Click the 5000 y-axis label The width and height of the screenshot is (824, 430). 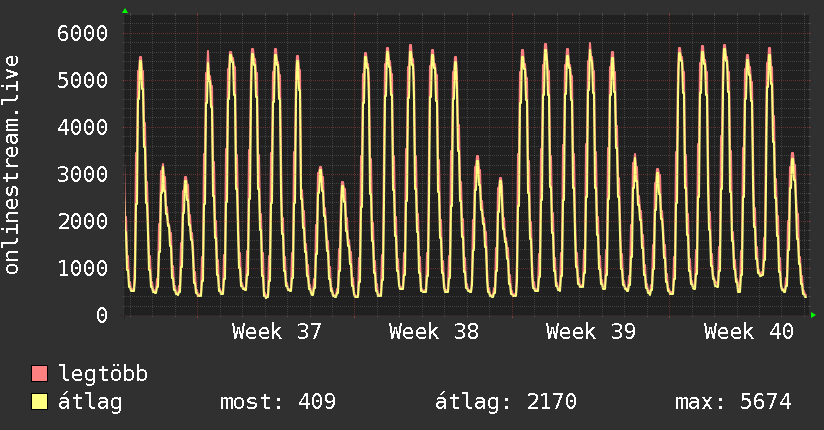pos(83,80)
